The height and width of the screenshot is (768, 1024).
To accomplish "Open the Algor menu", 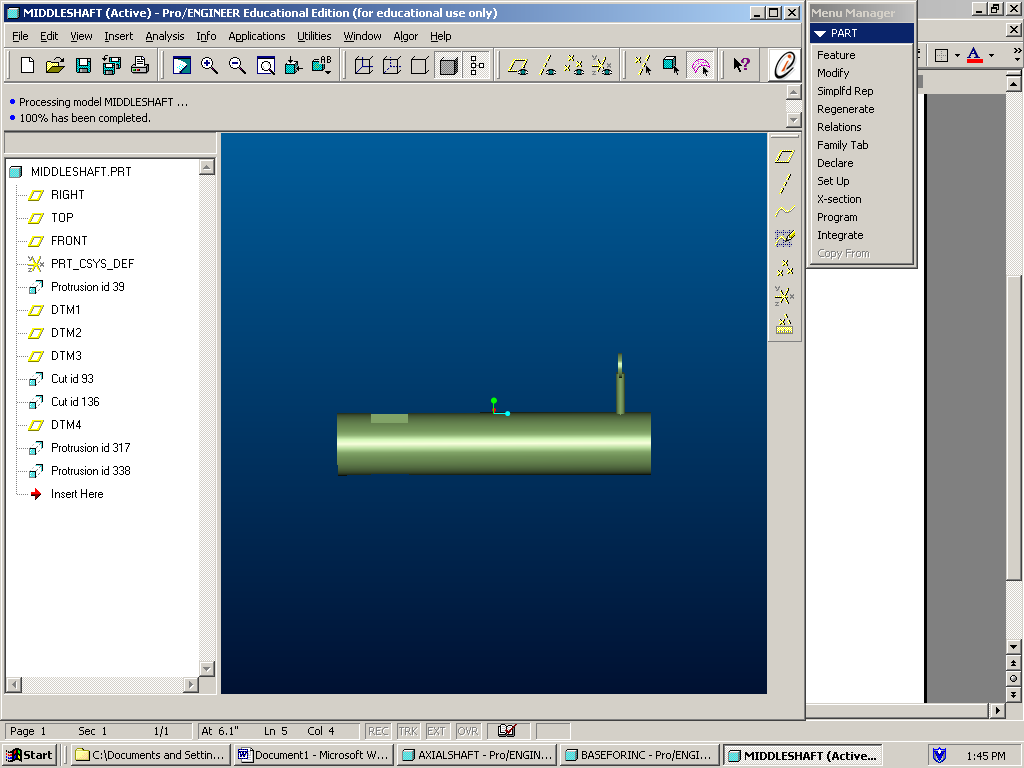I will click(406, 36).
